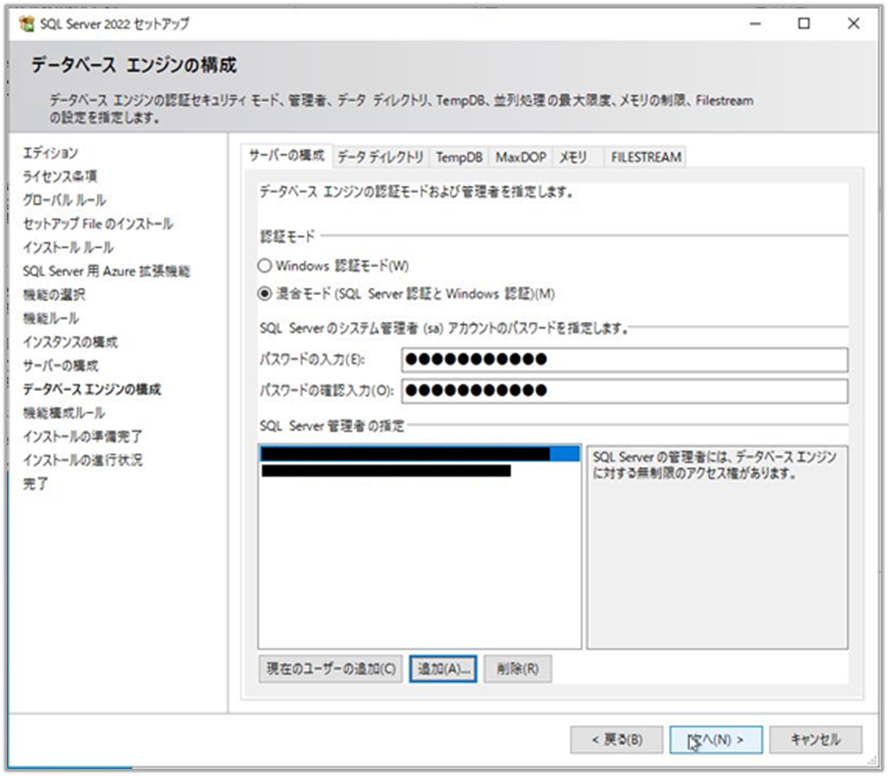The image size is (888, 776).
Task: Select the highlighted first administrator entry
Action: tap(420, 454)
